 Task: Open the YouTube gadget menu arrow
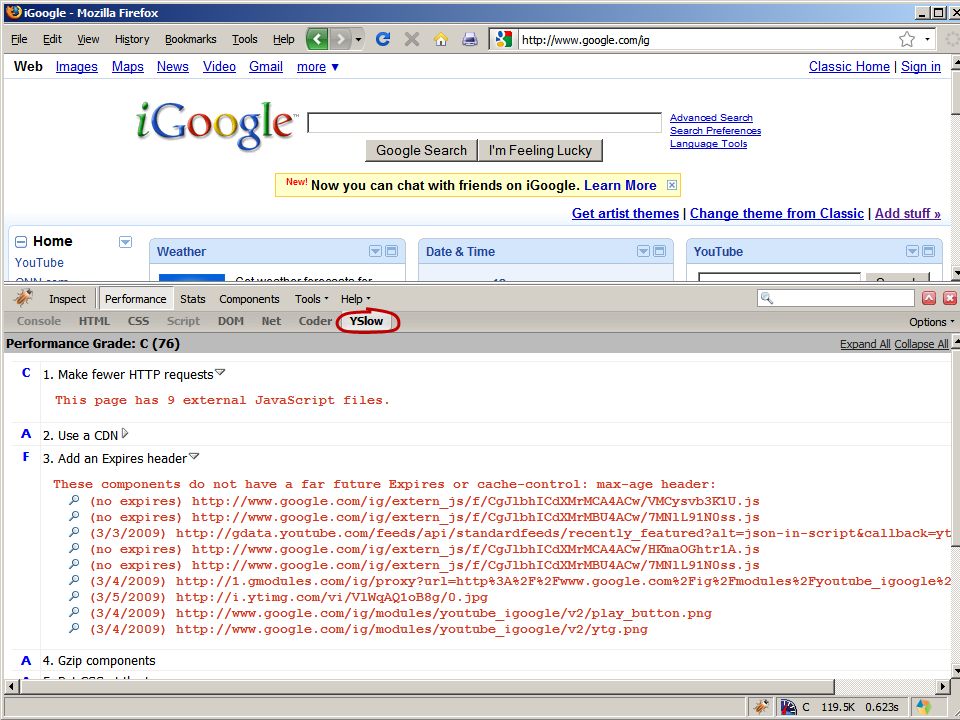tap(912, 251)
